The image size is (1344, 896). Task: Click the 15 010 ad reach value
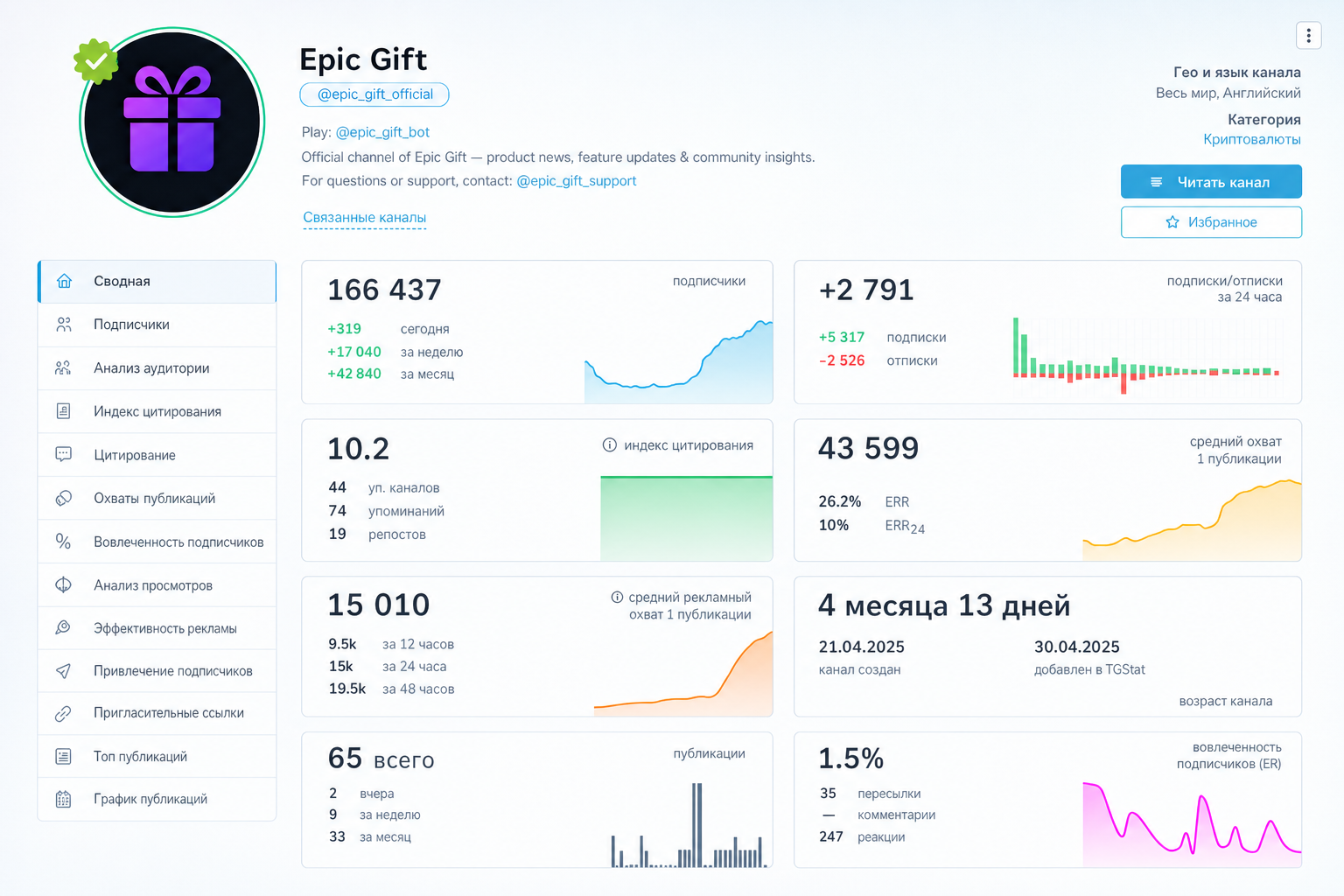[x=378, y=605]
